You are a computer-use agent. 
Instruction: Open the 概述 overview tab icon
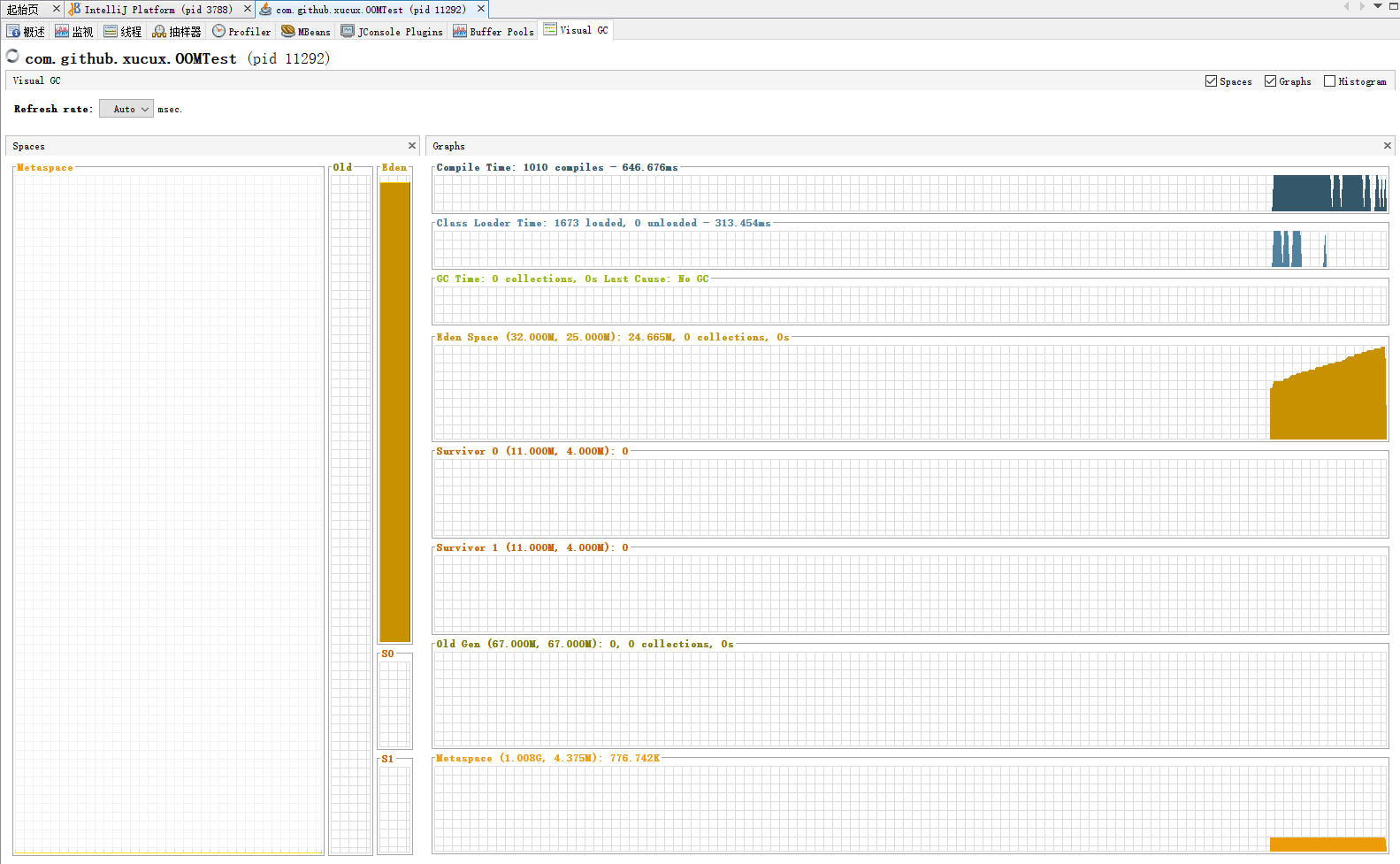[14, 32]
